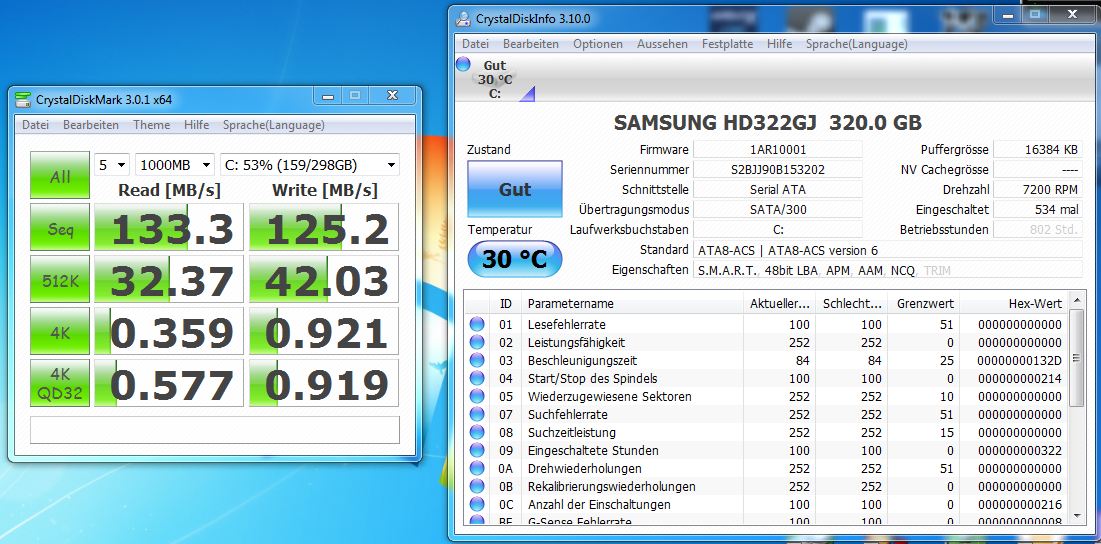
Task: Click the Puffergrösse value 16384 KB
Action: tap(1039, 150)
